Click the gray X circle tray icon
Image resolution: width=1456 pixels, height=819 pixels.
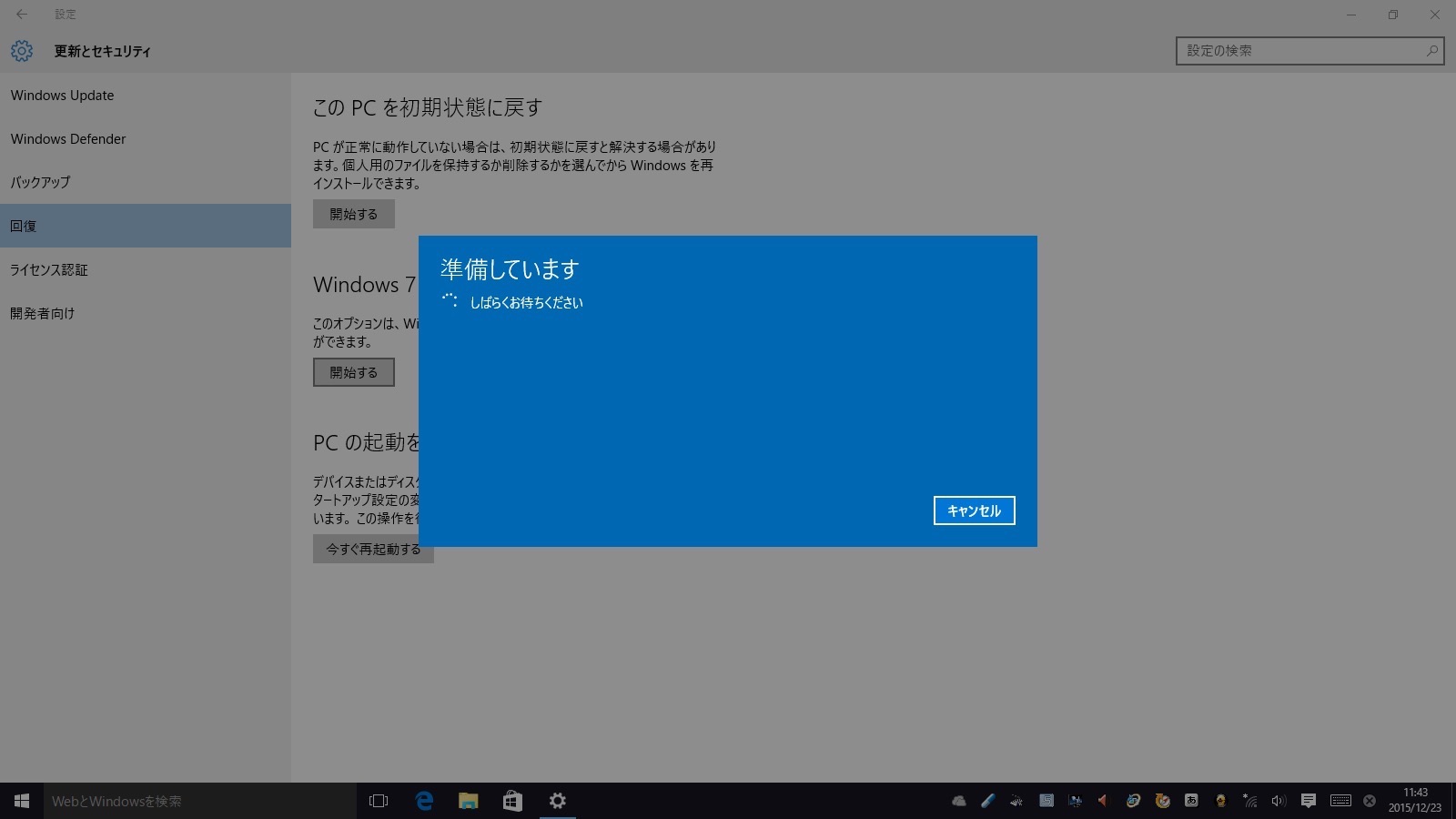pyautogui.click(x=1370, y=801)
